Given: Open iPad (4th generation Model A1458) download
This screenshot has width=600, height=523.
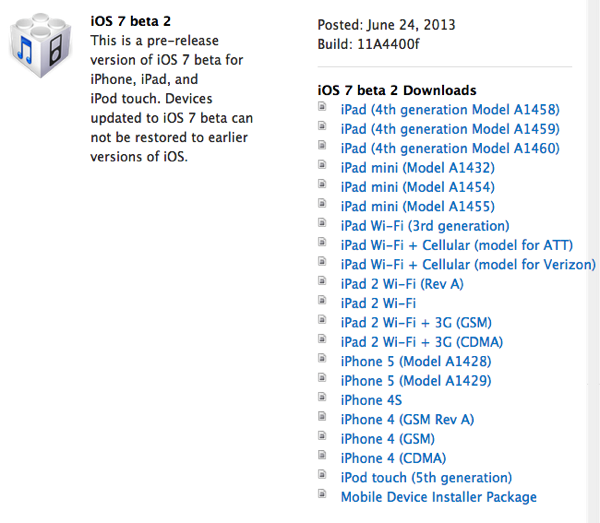Looking at the screenshot, I should click(x=450, y=110).
